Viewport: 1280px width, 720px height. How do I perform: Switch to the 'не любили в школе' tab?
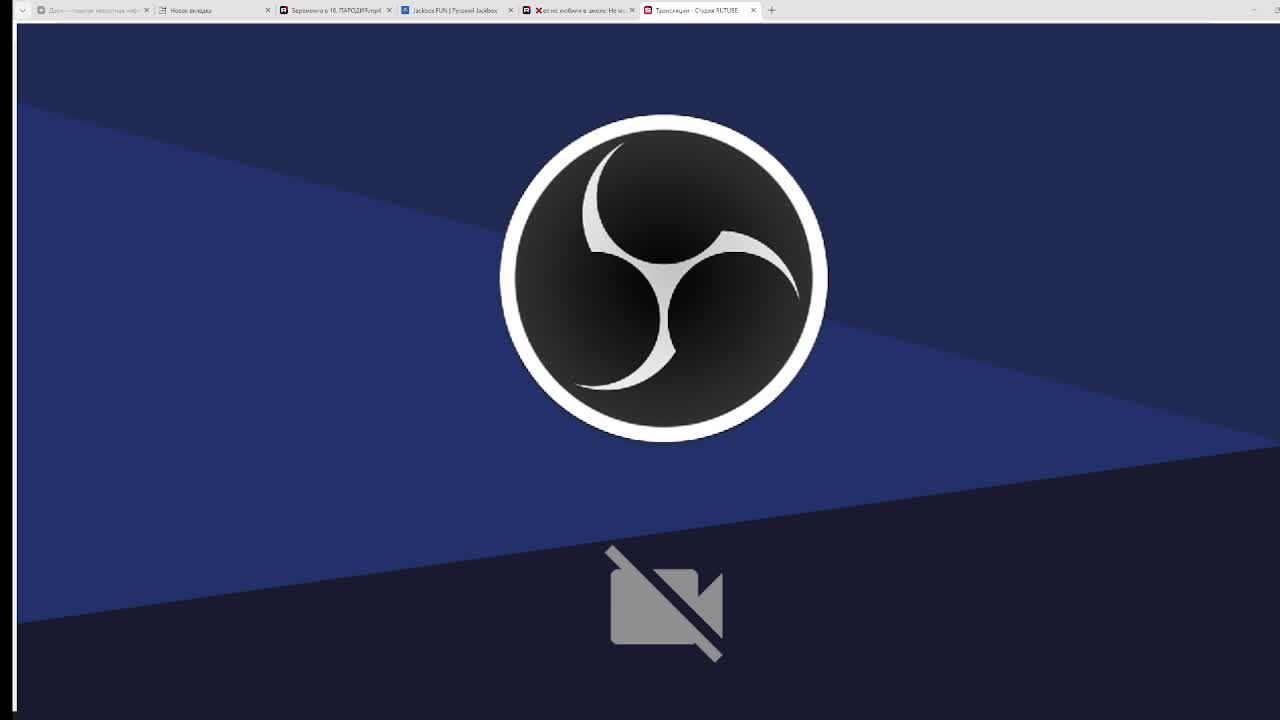(x=578, y=10)
